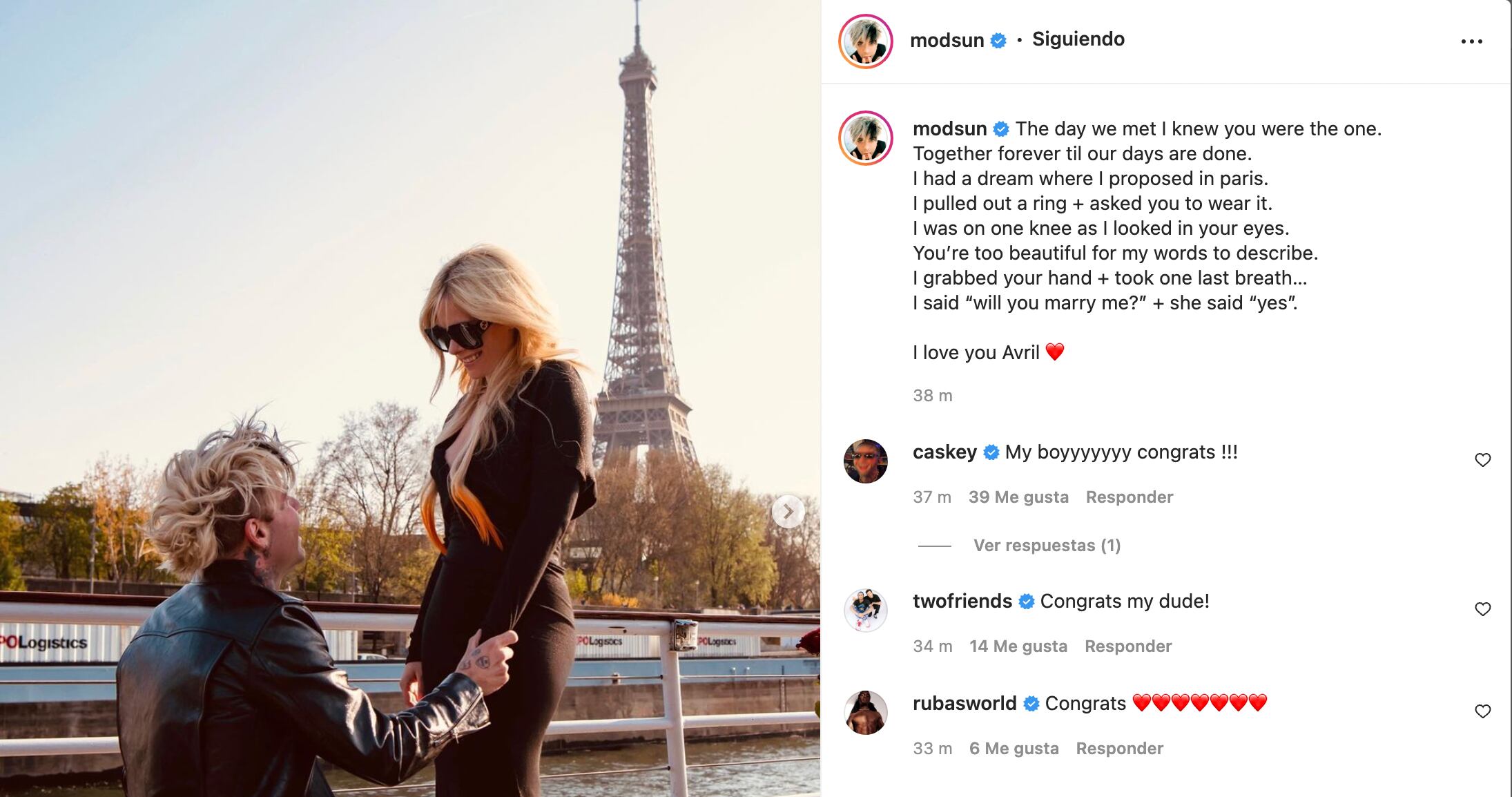Open modsun's profile picture in the post header
1512x797 pixels.
pyautogui.click(x=866, y=41)
